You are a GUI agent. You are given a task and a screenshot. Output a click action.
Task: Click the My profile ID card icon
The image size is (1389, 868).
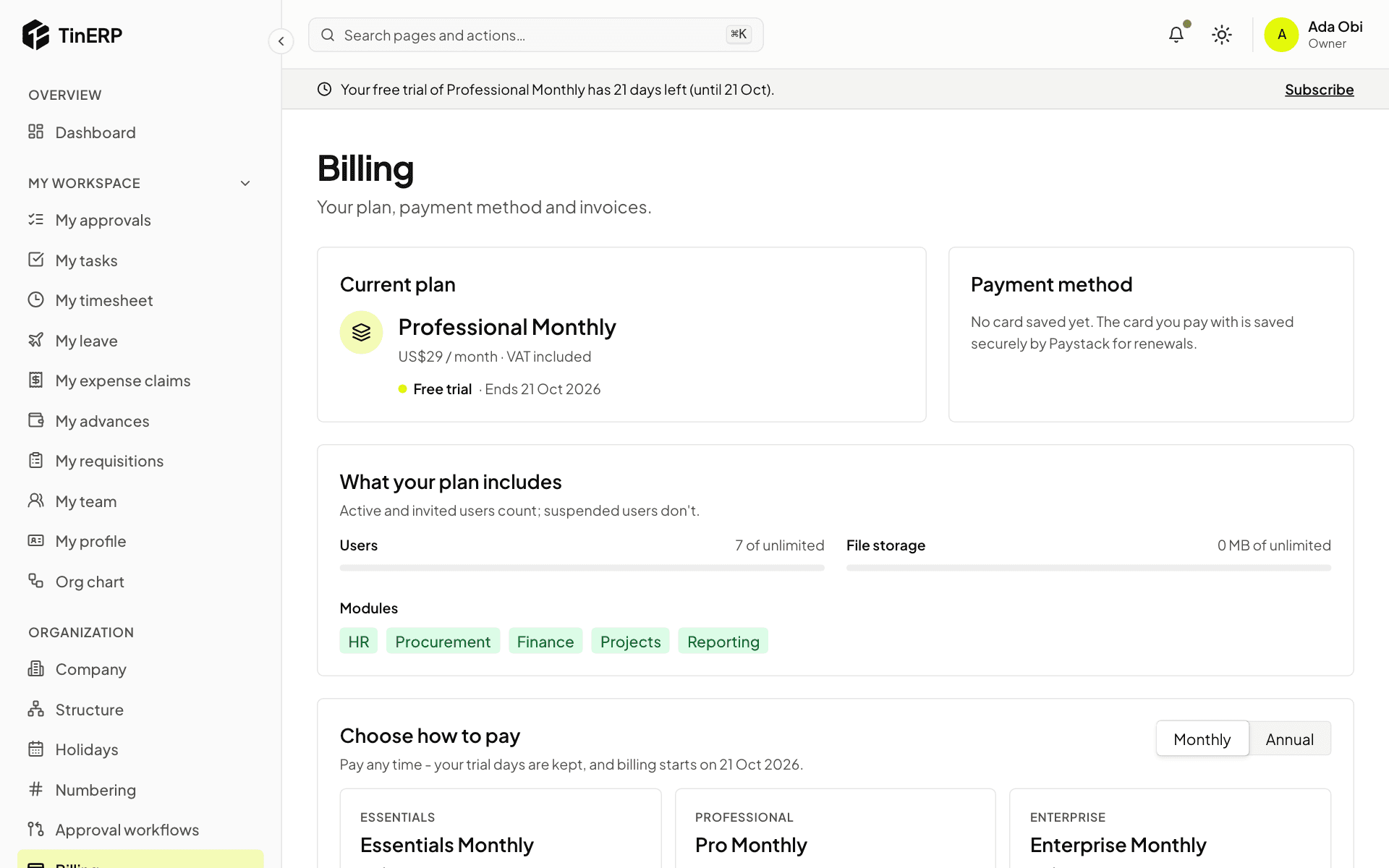click(x=35, y=540)
